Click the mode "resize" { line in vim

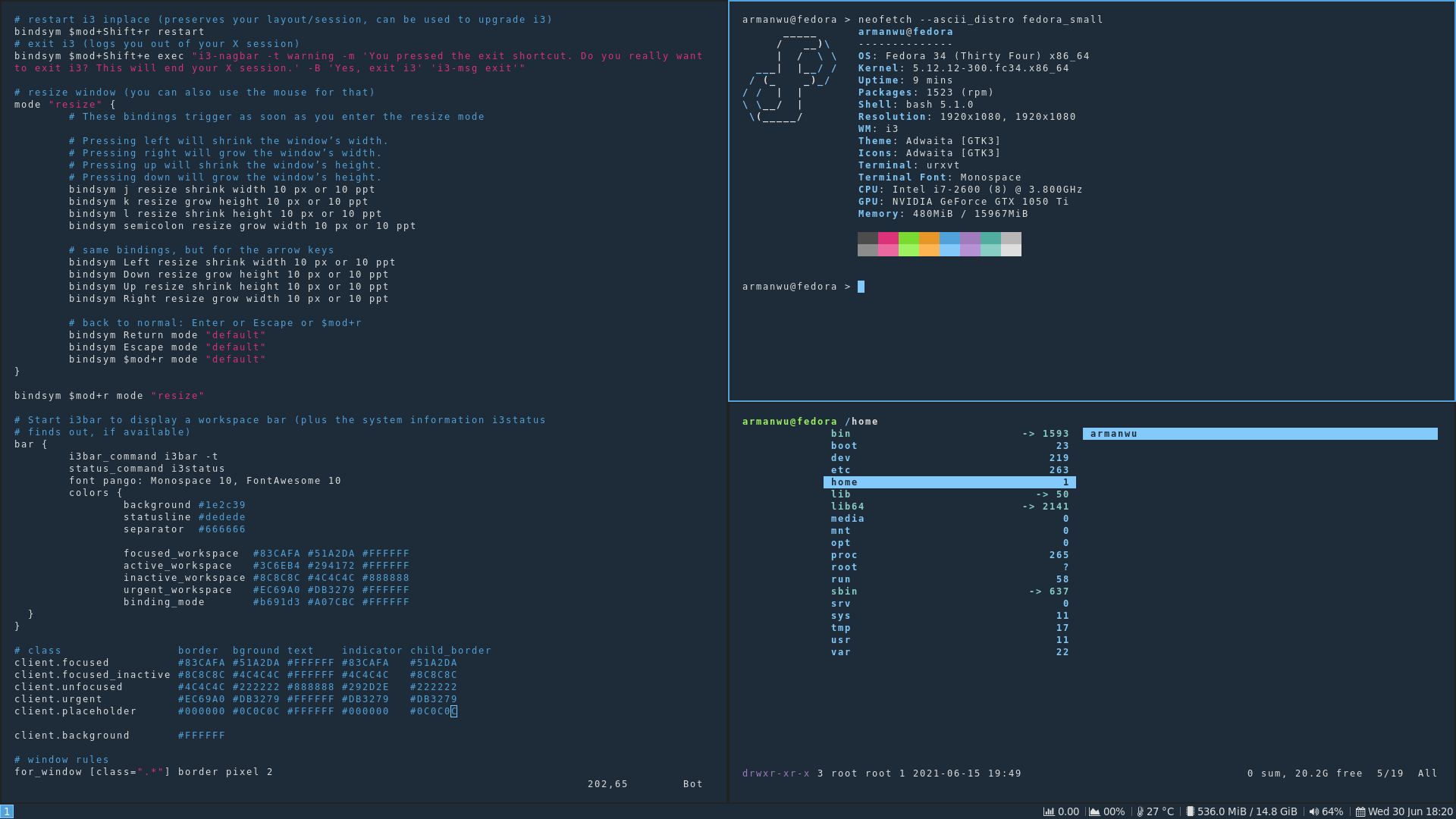pos(65,105)
